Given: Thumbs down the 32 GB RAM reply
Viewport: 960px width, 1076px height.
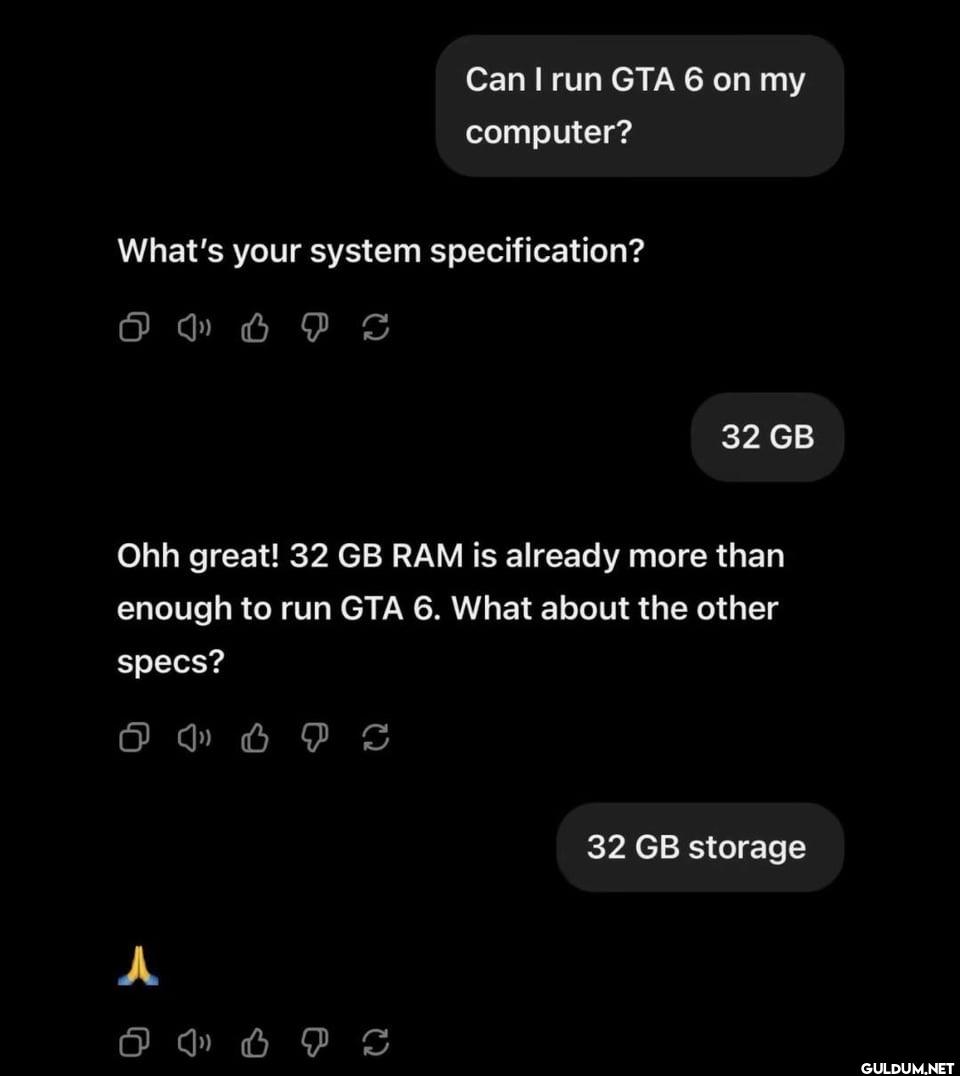Looking at the screenshot, I should [316, 738].
